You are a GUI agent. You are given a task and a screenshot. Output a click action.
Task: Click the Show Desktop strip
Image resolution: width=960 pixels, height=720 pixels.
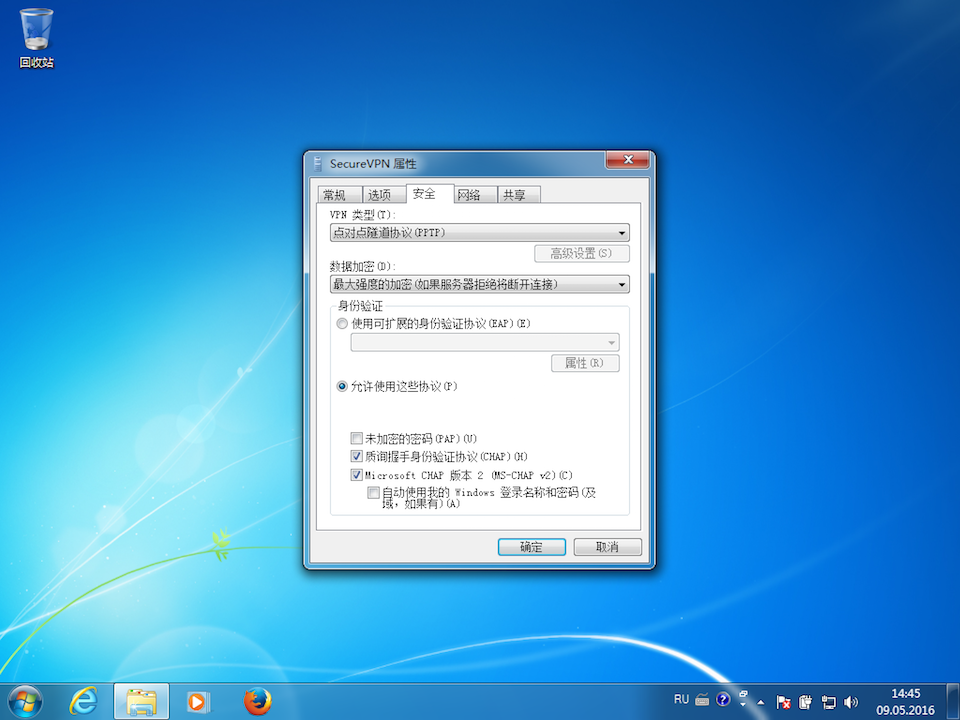(x=953, y=702)
